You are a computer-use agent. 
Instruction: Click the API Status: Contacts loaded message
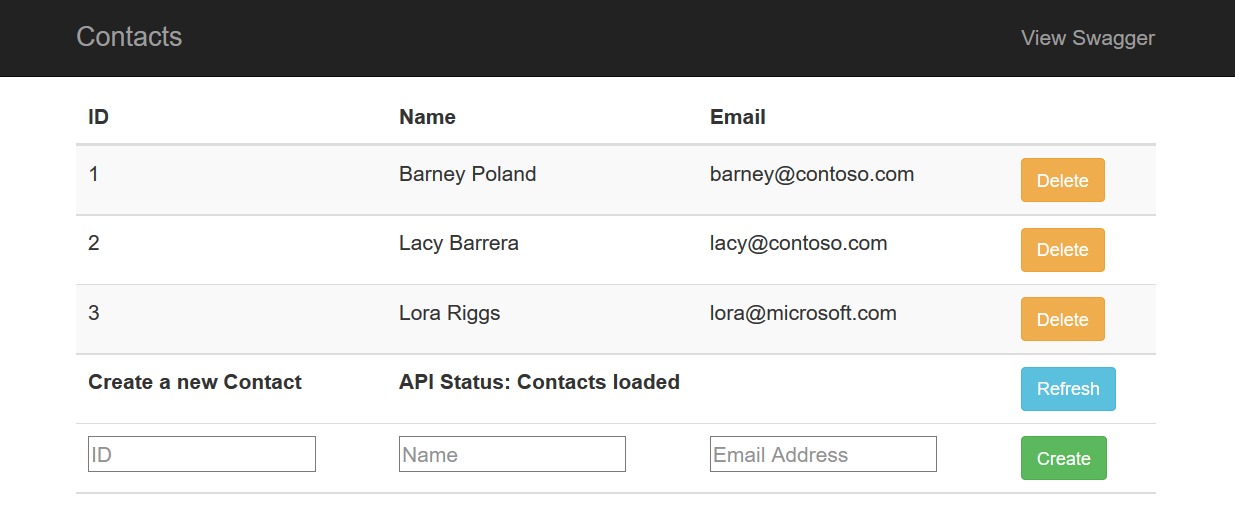[539, 382]
